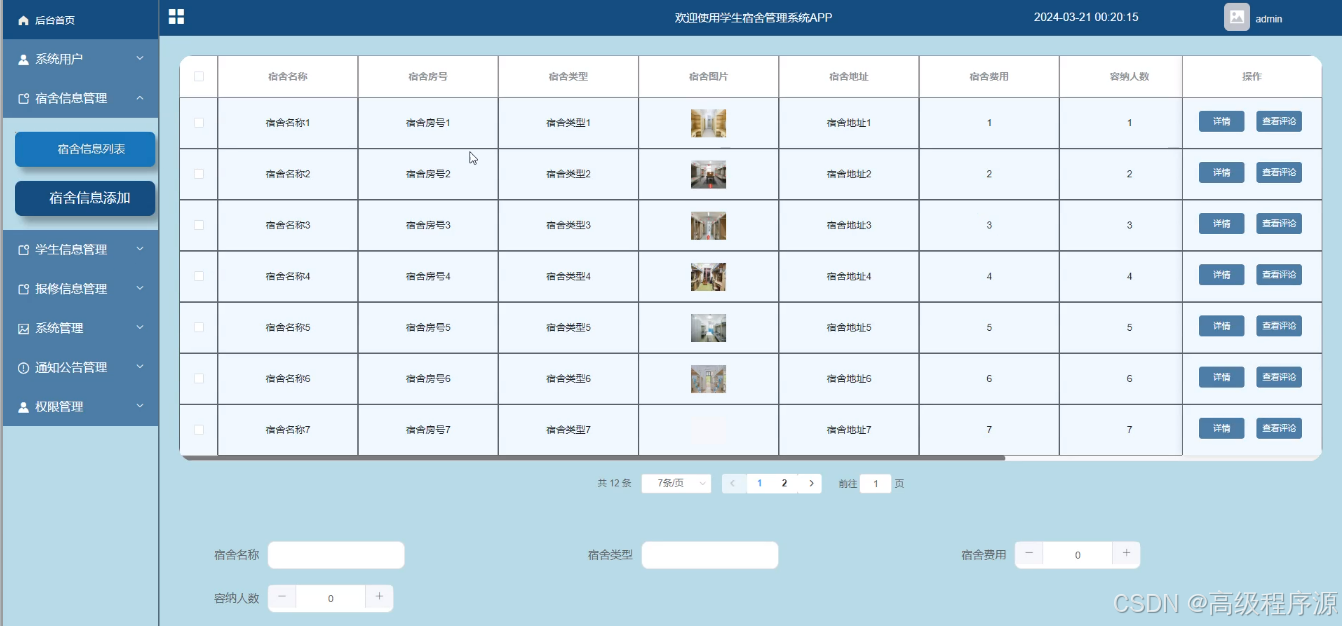Viewport: 1342px width, 626px height.
Task: Click 详情 button for 宿舍名称3
Action: [1222, 224]
